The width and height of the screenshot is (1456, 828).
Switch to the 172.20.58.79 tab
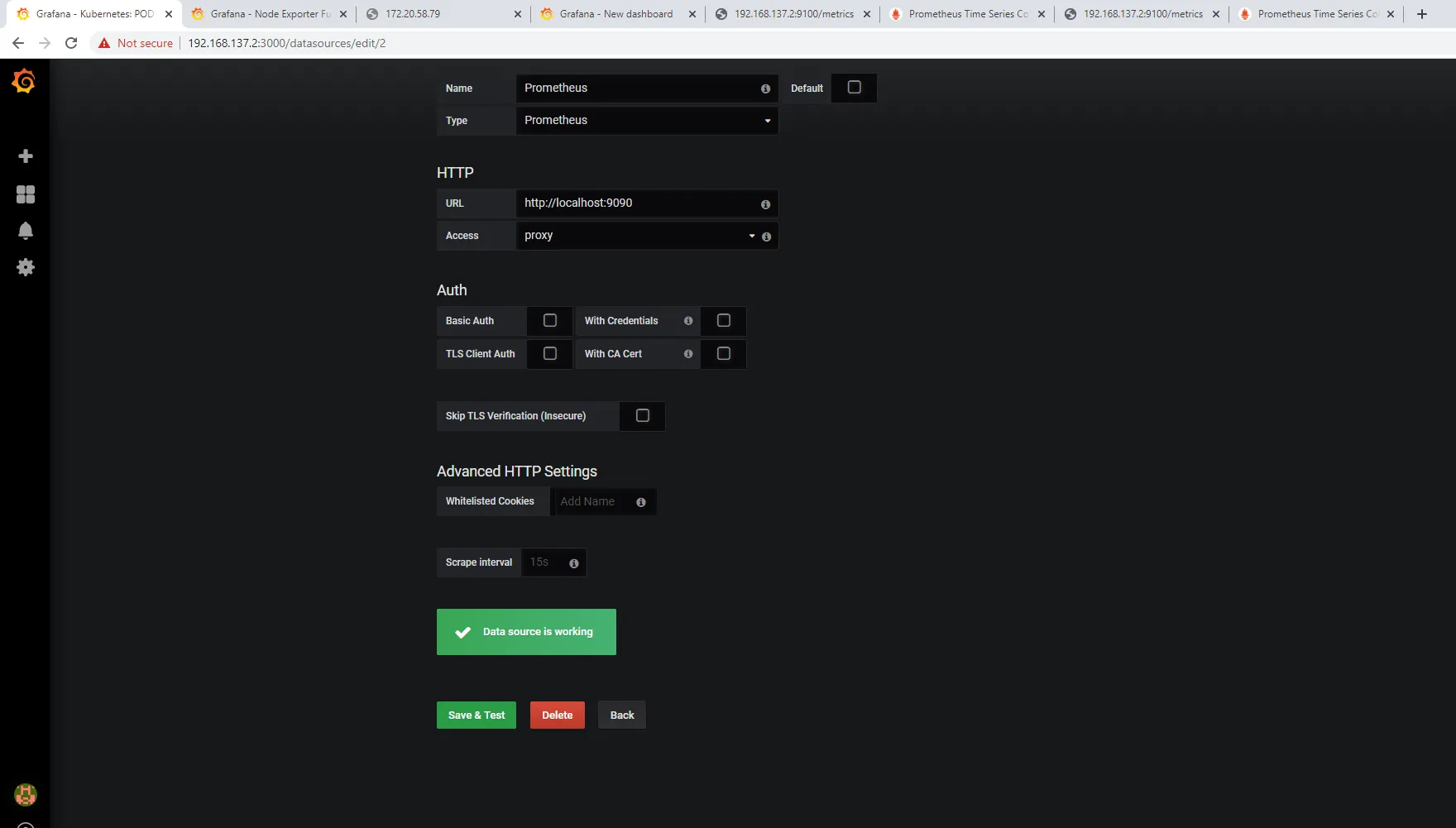[x=444, y=14]
